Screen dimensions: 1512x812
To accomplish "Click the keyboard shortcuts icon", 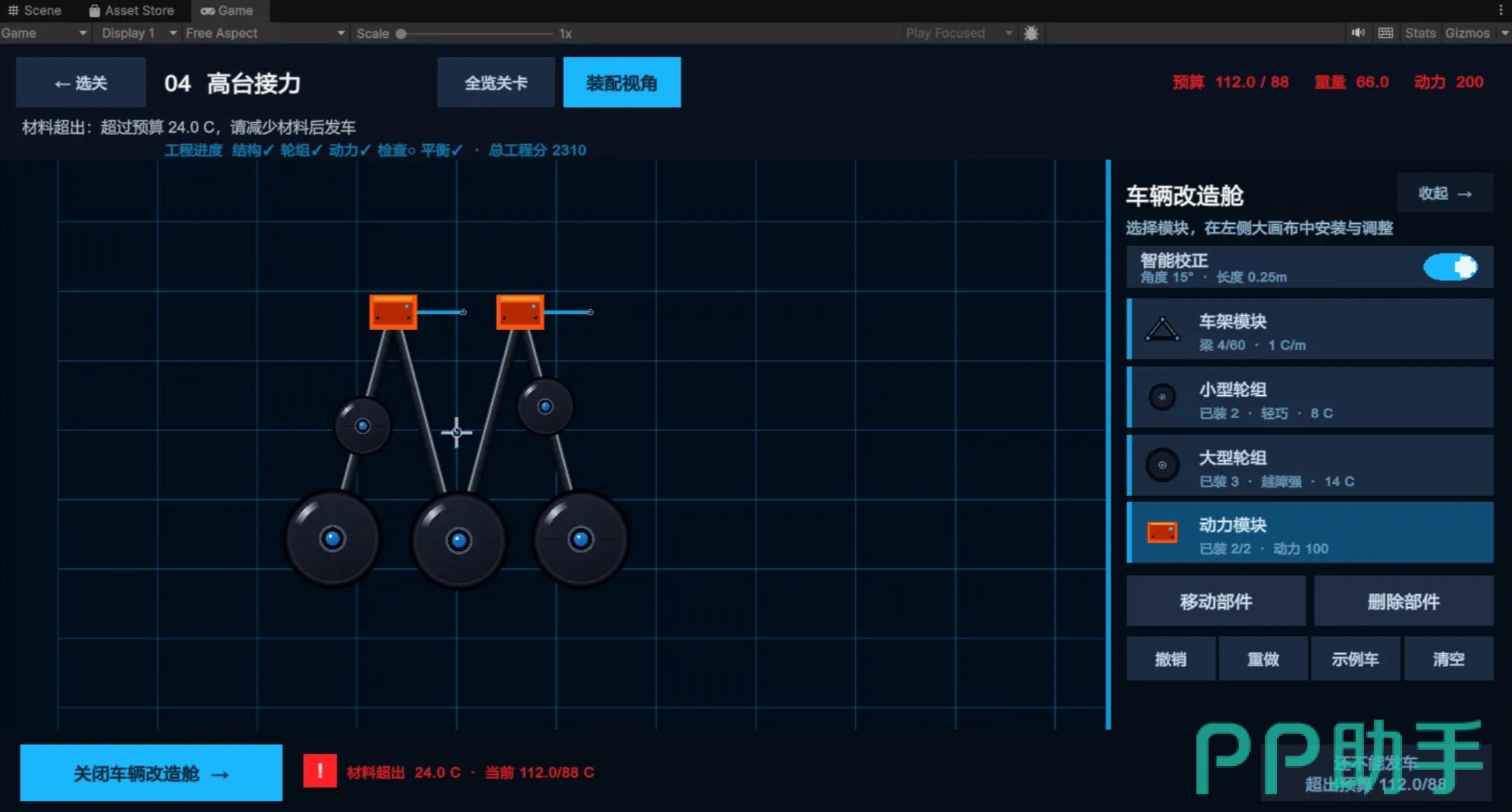I will [1385, 33].
